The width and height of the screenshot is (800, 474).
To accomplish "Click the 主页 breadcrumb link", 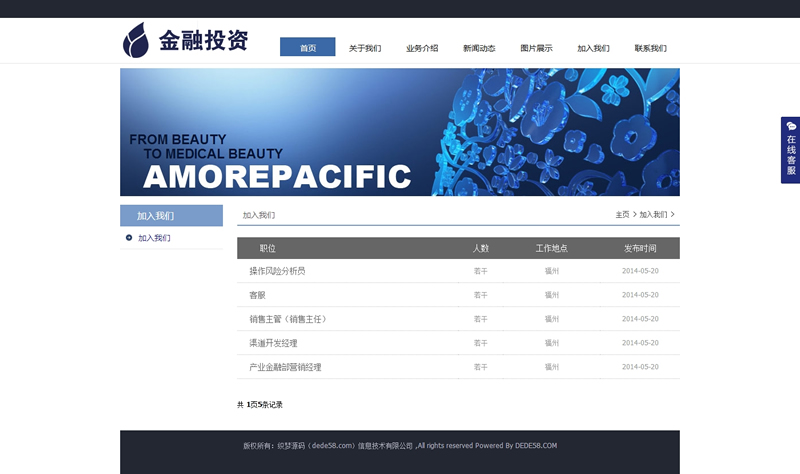I will 622,215.
